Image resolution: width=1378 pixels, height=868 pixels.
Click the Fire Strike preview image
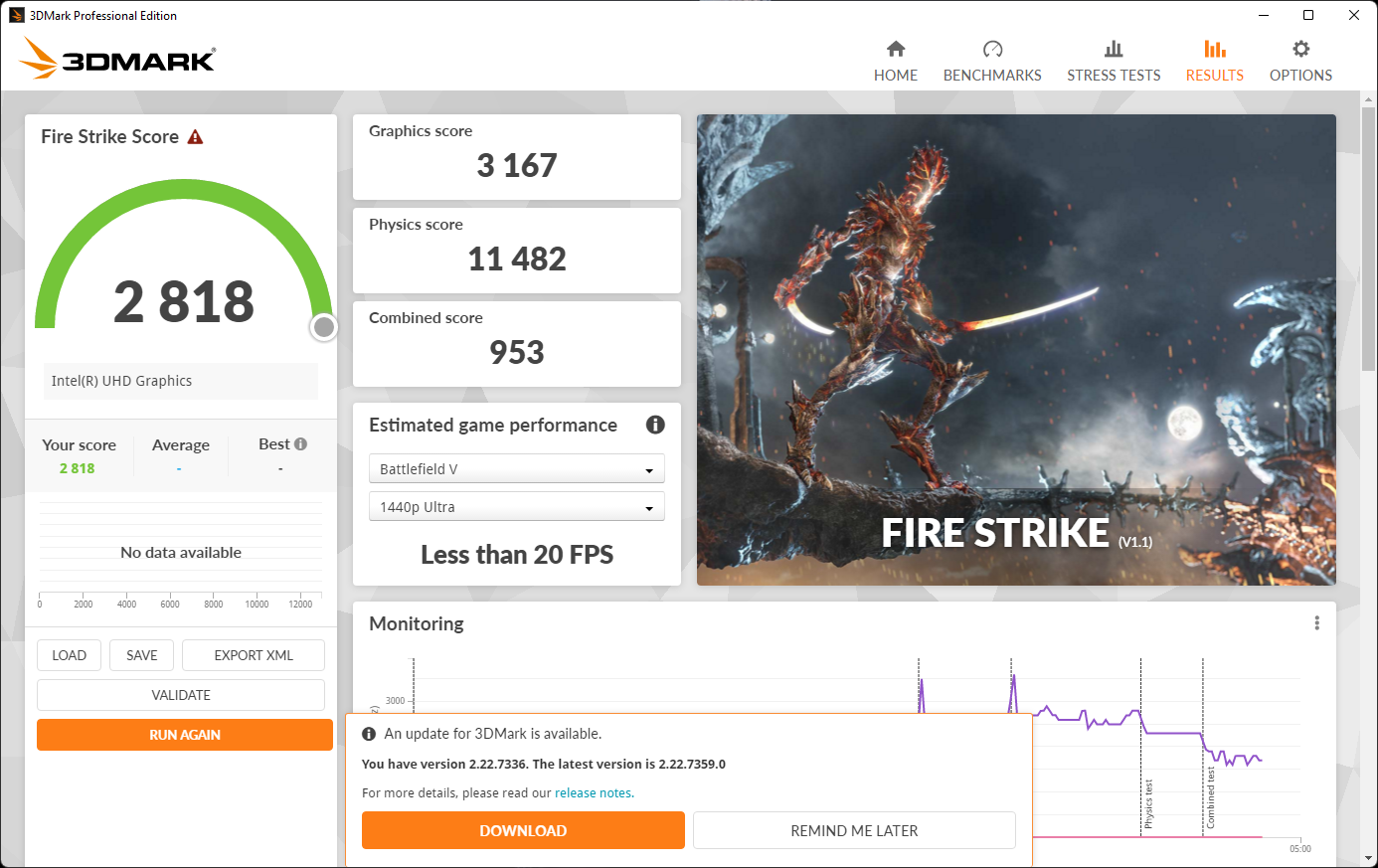pos(1016,350)
